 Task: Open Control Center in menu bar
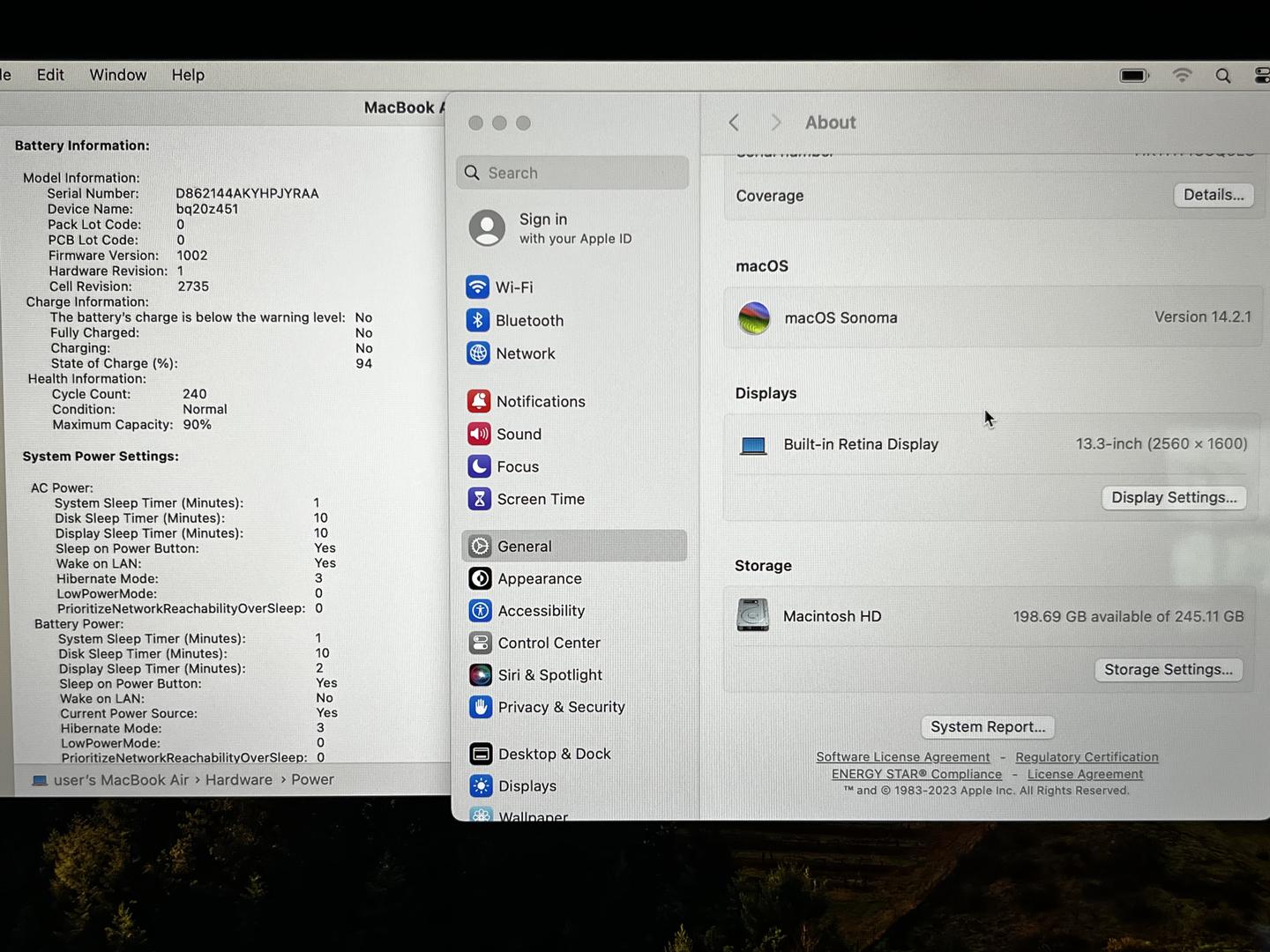(1262, 76)
